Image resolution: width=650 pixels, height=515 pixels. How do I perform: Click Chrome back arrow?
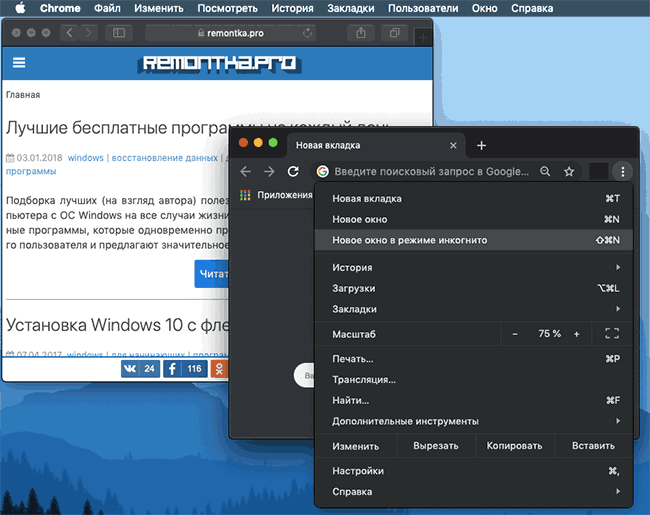point(245,171)
